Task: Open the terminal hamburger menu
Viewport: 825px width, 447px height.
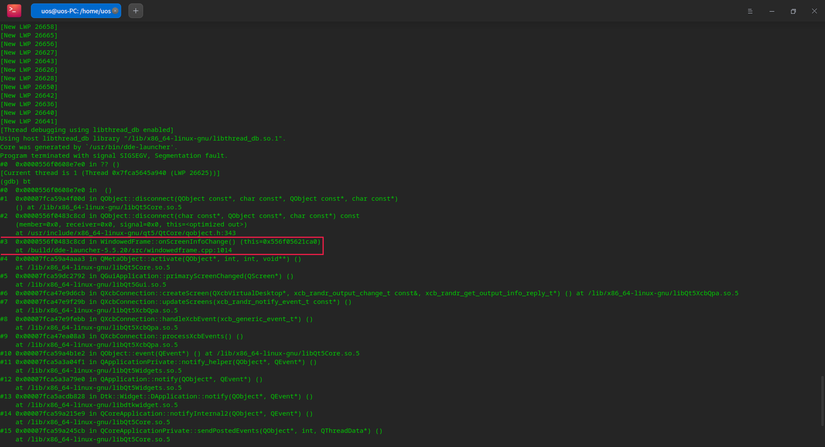Action: click(x=750, y=10)
